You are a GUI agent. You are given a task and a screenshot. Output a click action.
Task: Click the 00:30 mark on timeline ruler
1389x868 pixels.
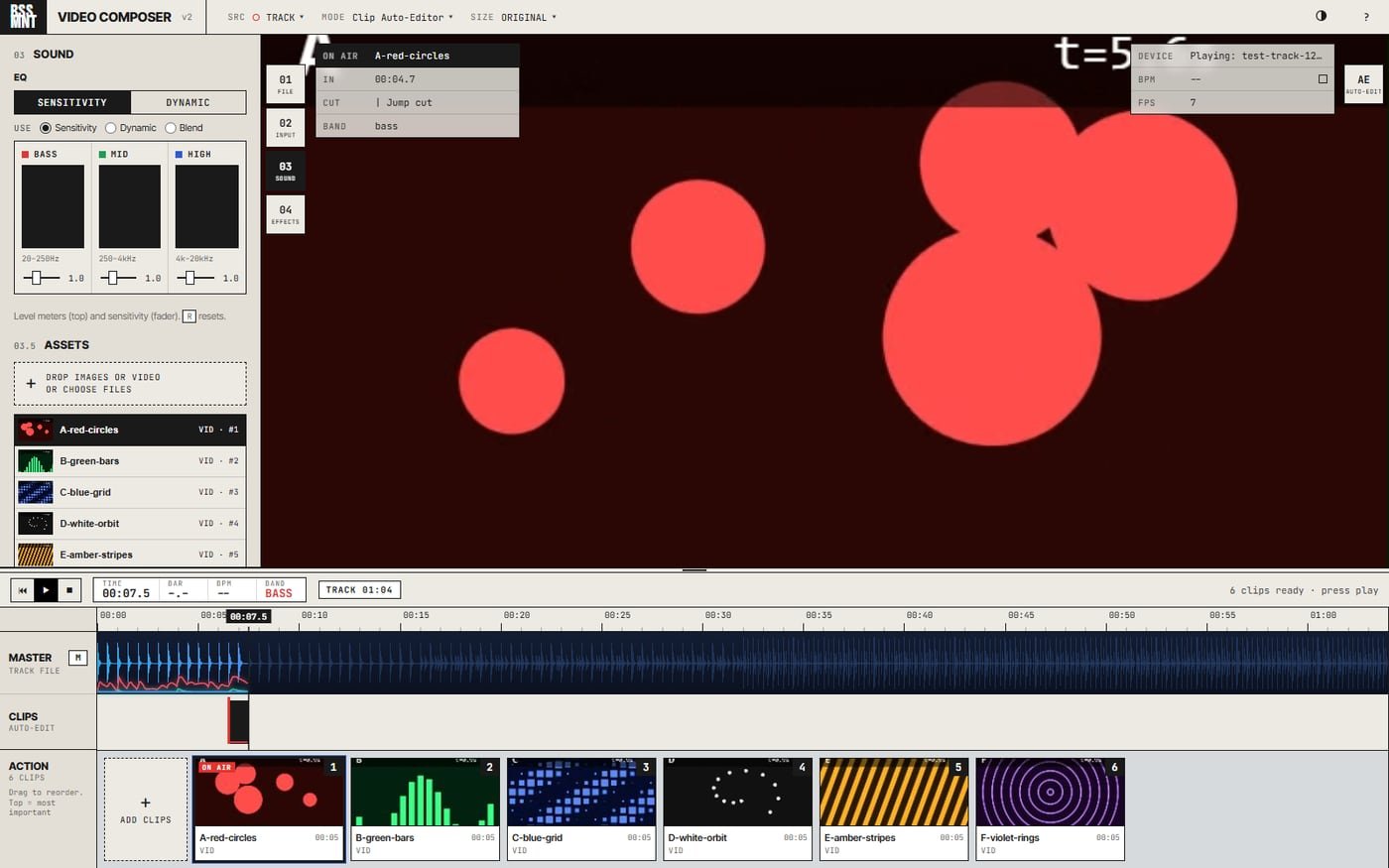[718, 615]
